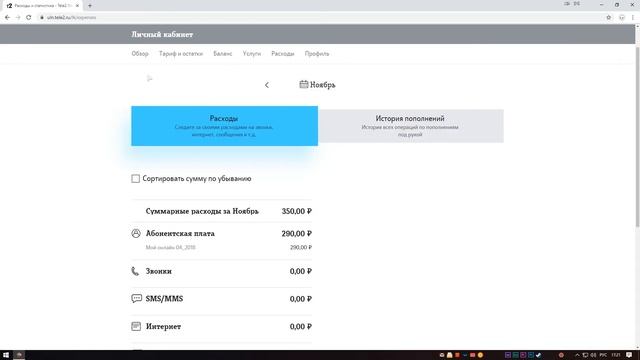
Task: Go to the Услуги section
Action: [252, 53]
